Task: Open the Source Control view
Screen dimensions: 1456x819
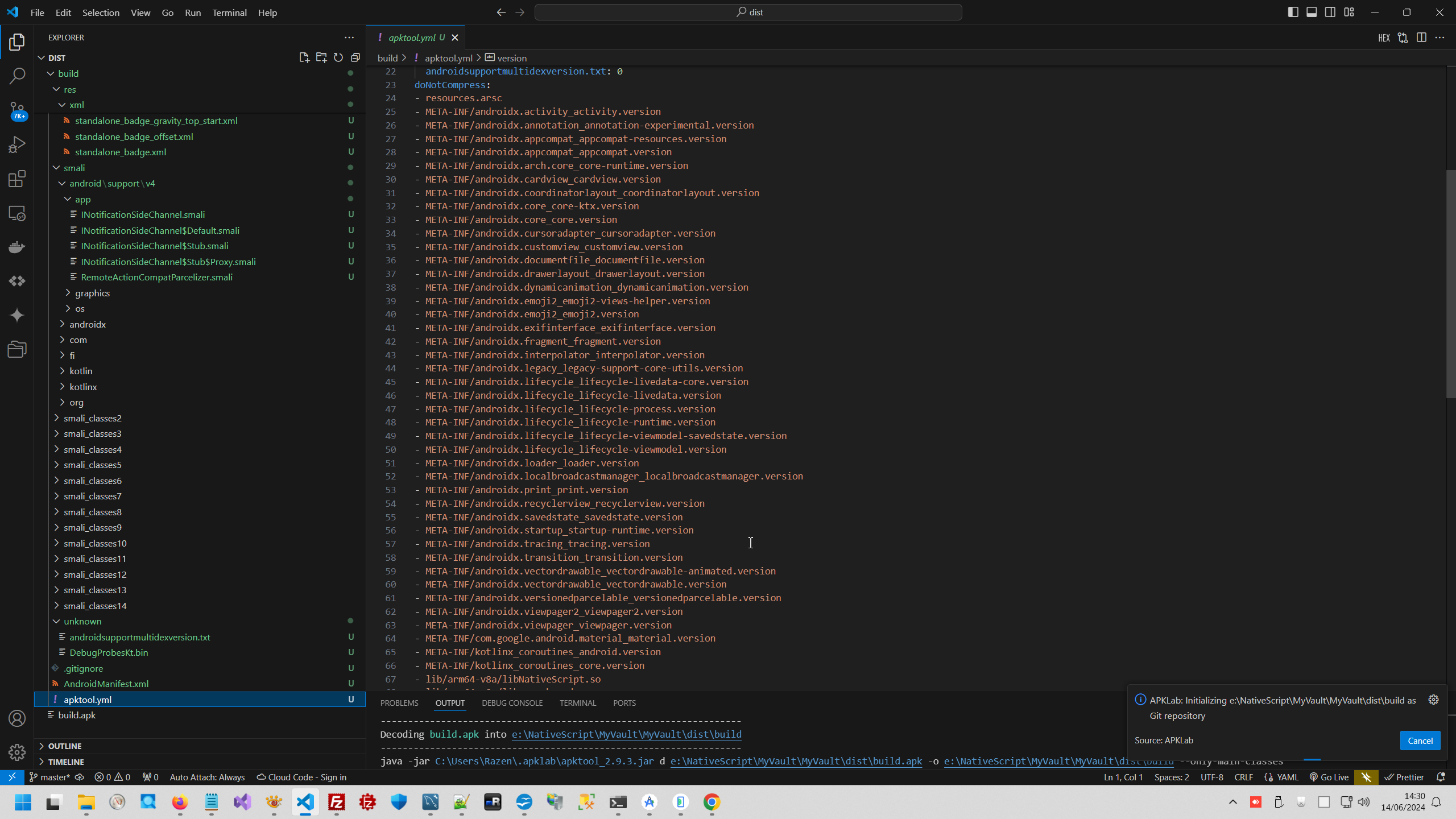Action: 17,110
